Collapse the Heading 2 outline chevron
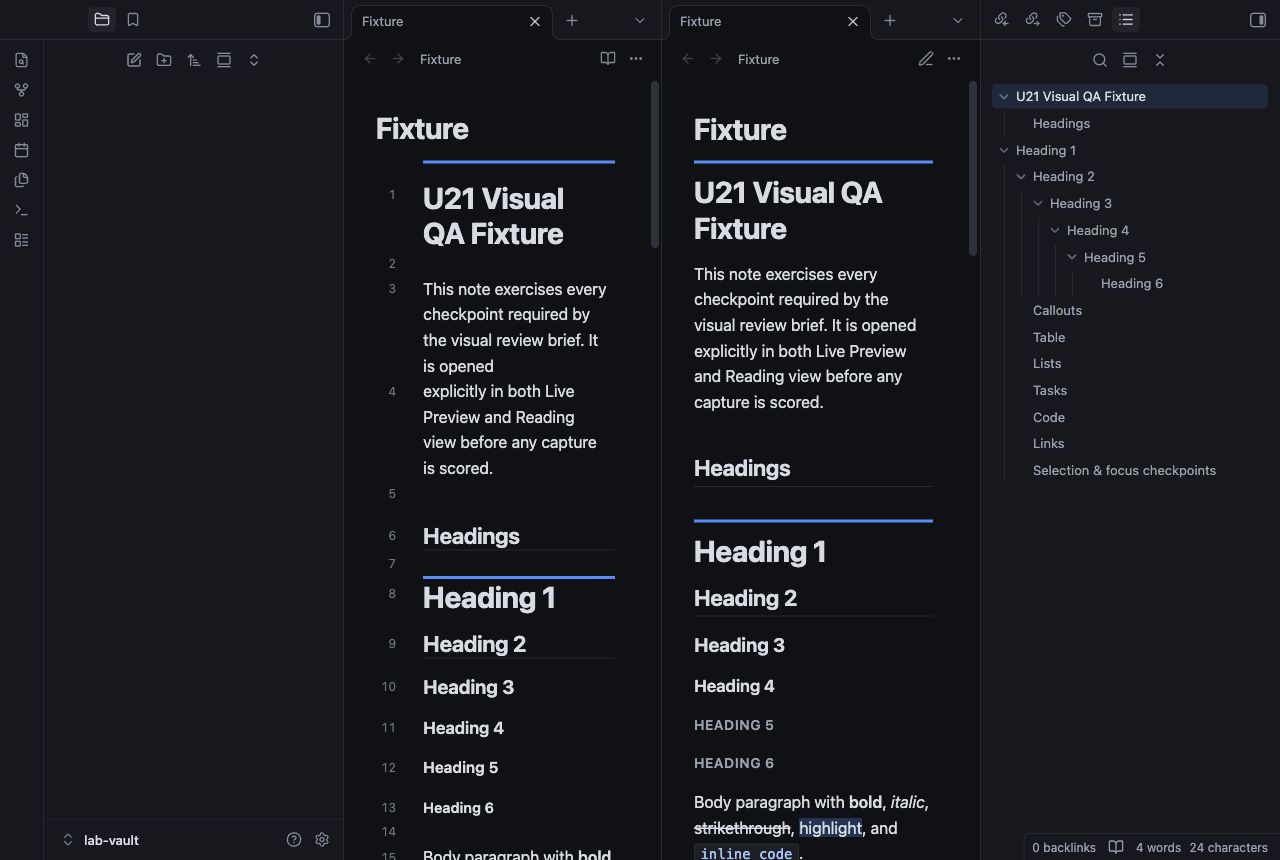Image resolution: width=1280 pixels, height=860 pixels. 1021,177
